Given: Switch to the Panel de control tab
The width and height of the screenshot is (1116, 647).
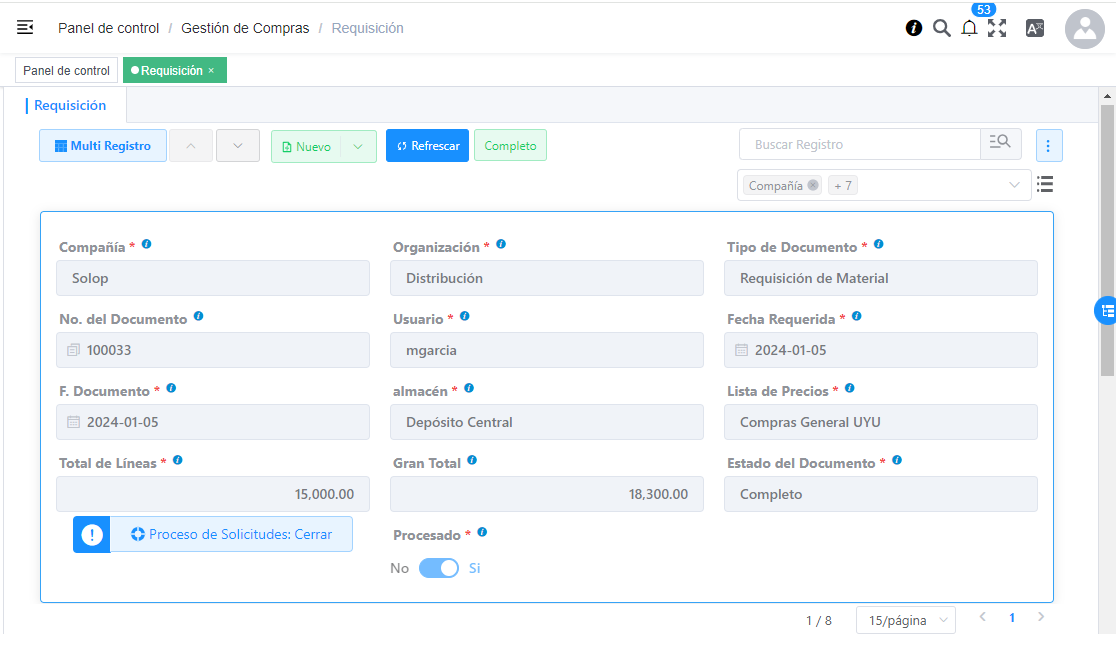Looking at the screenshot, I should (67, 70).
